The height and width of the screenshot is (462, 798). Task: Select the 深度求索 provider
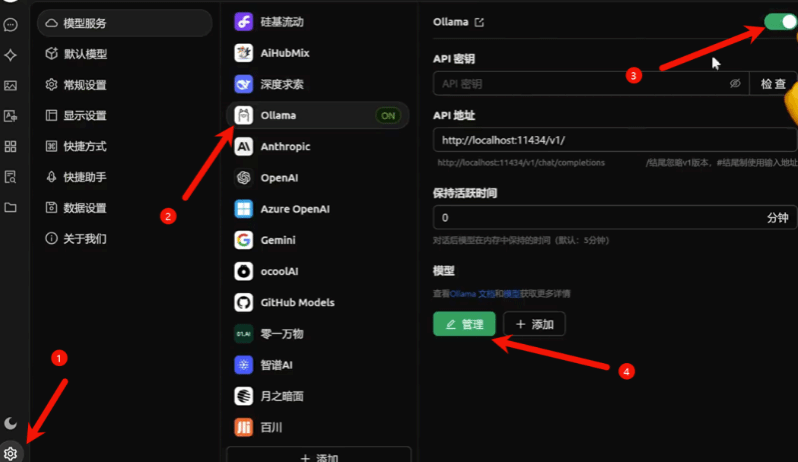tap(318, 84)
